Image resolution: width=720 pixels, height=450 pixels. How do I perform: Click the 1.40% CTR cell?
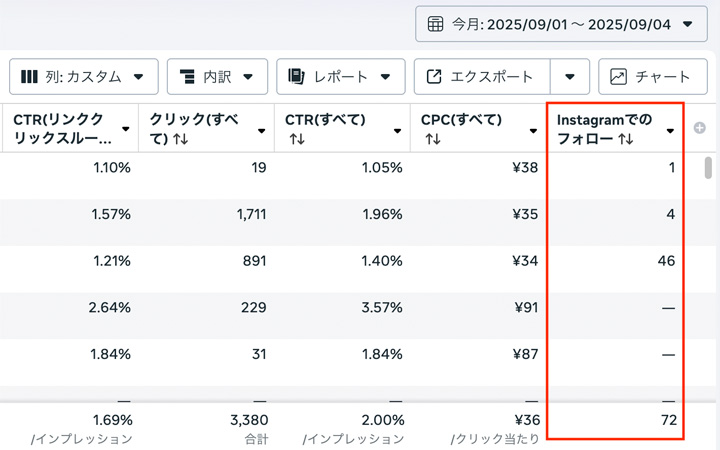pyautogui.click(x=382, y=261)
